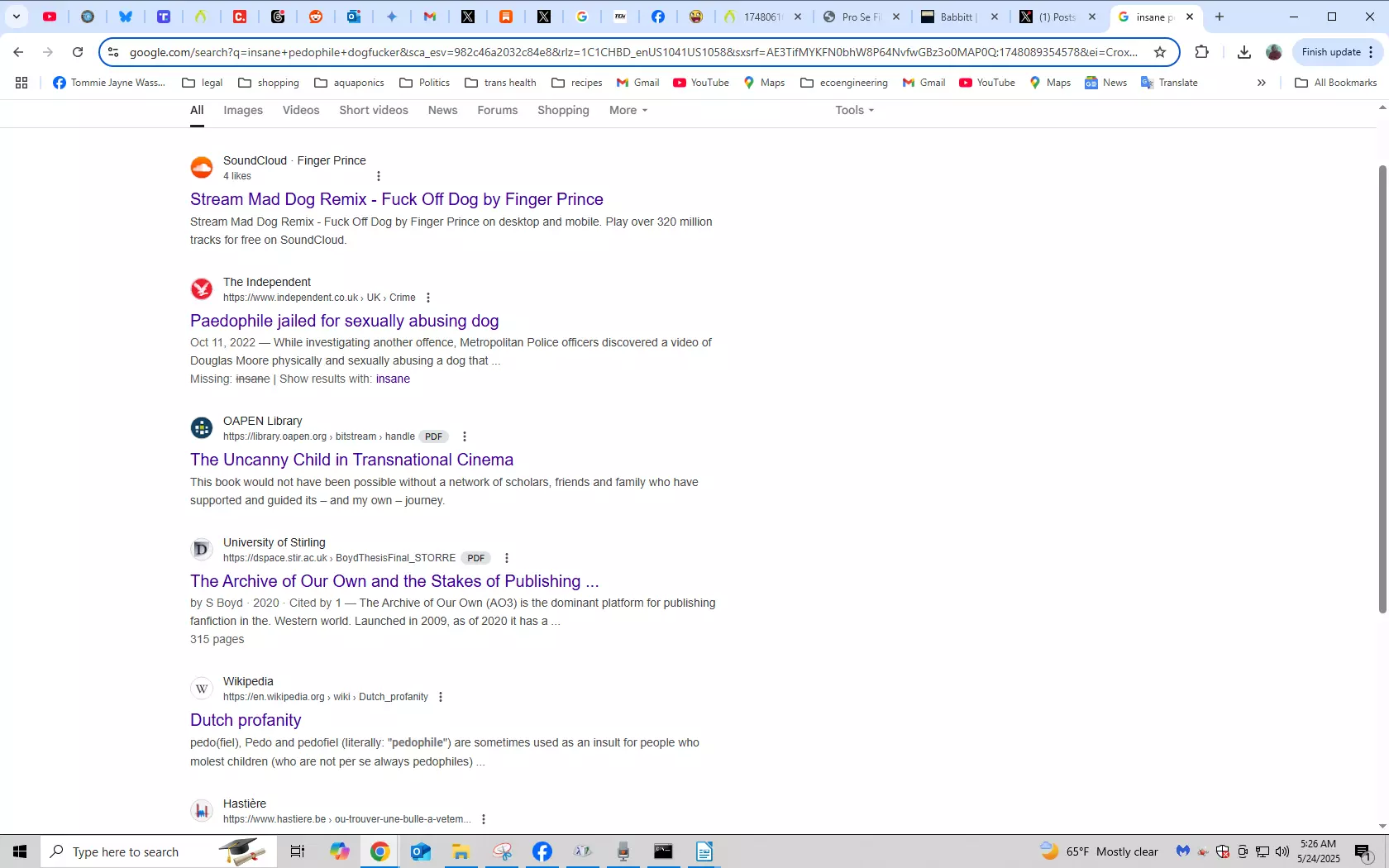Click the vertical page scrollbar thumb
Viewport: 1389px width, 868px height.
[x=1382, y=389]
